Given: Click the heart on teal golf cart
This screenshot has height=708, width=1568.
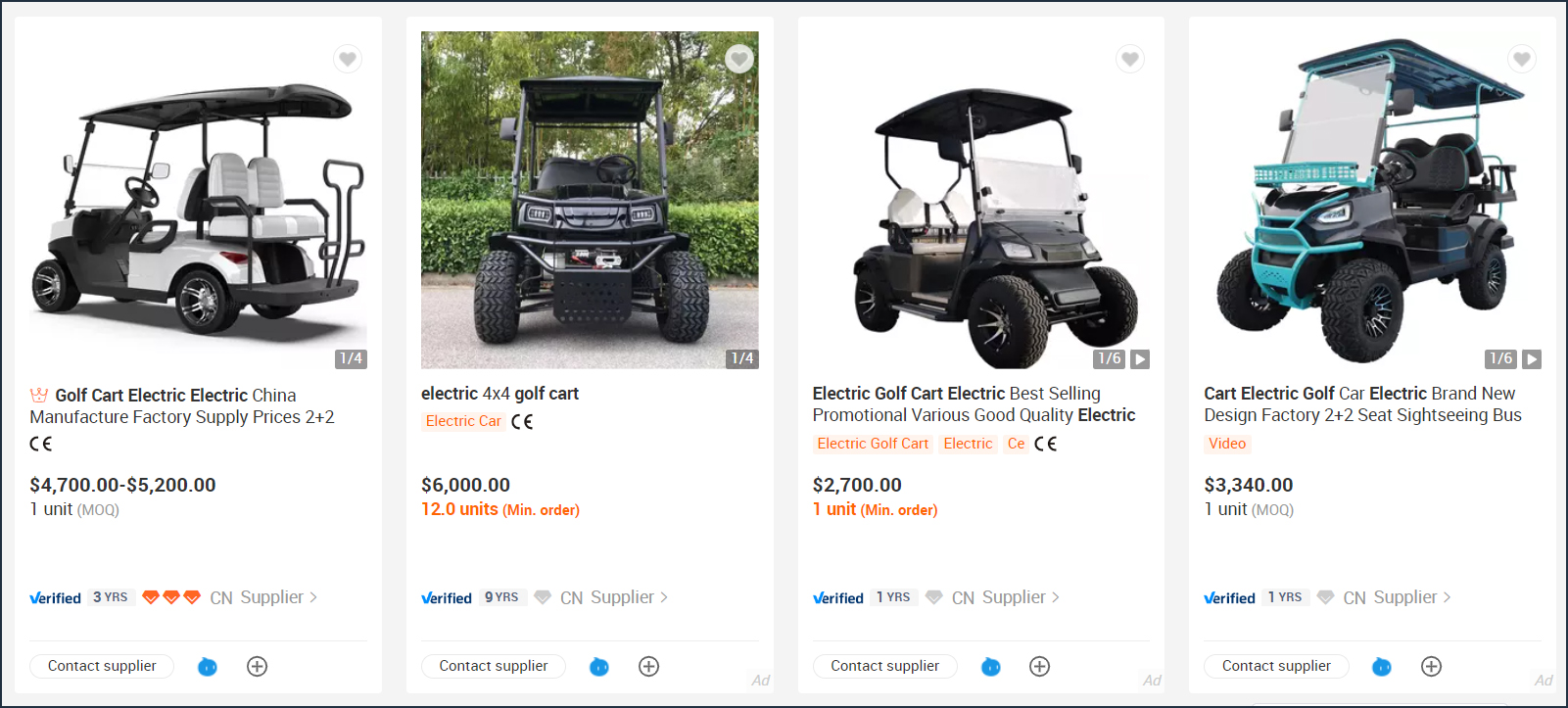Looking at the screenshot, I should tap(1522, 59).
